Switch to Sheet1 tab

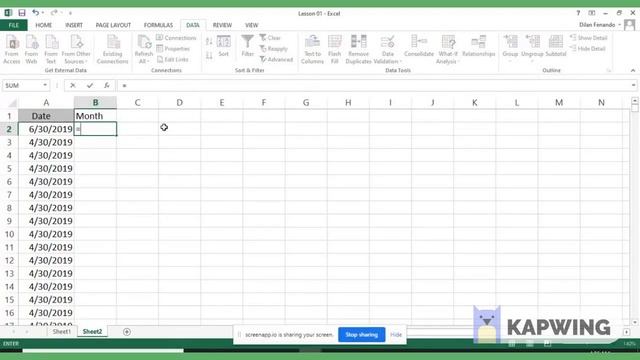62,331
